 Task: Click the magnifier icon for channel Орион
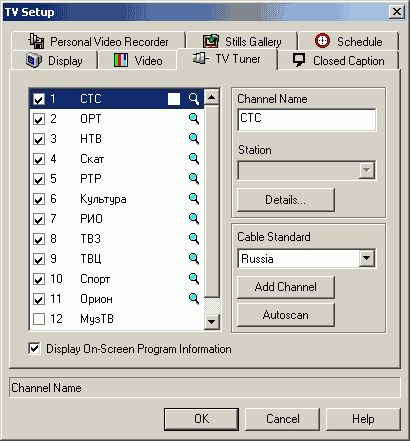[x=194, y=299]
